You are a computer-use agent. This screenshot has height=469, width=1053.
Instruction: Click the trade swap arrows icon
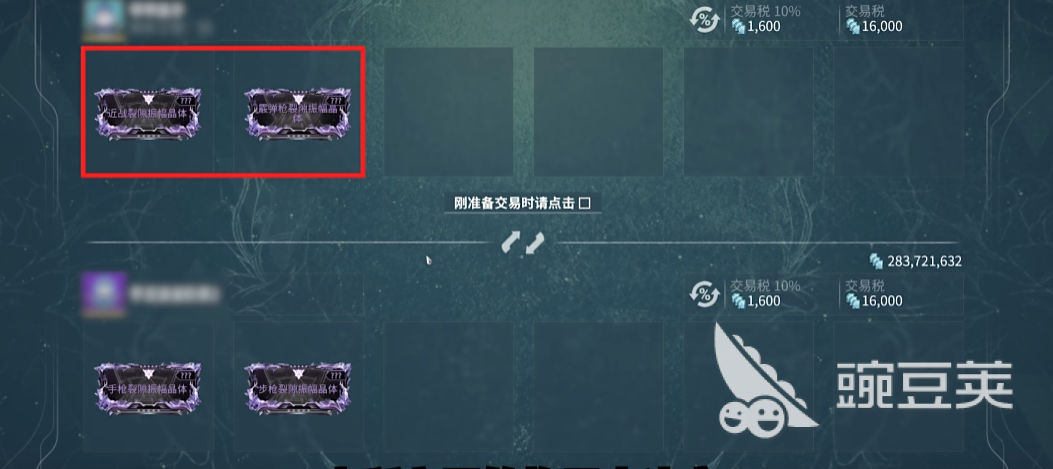coord(522,243)
